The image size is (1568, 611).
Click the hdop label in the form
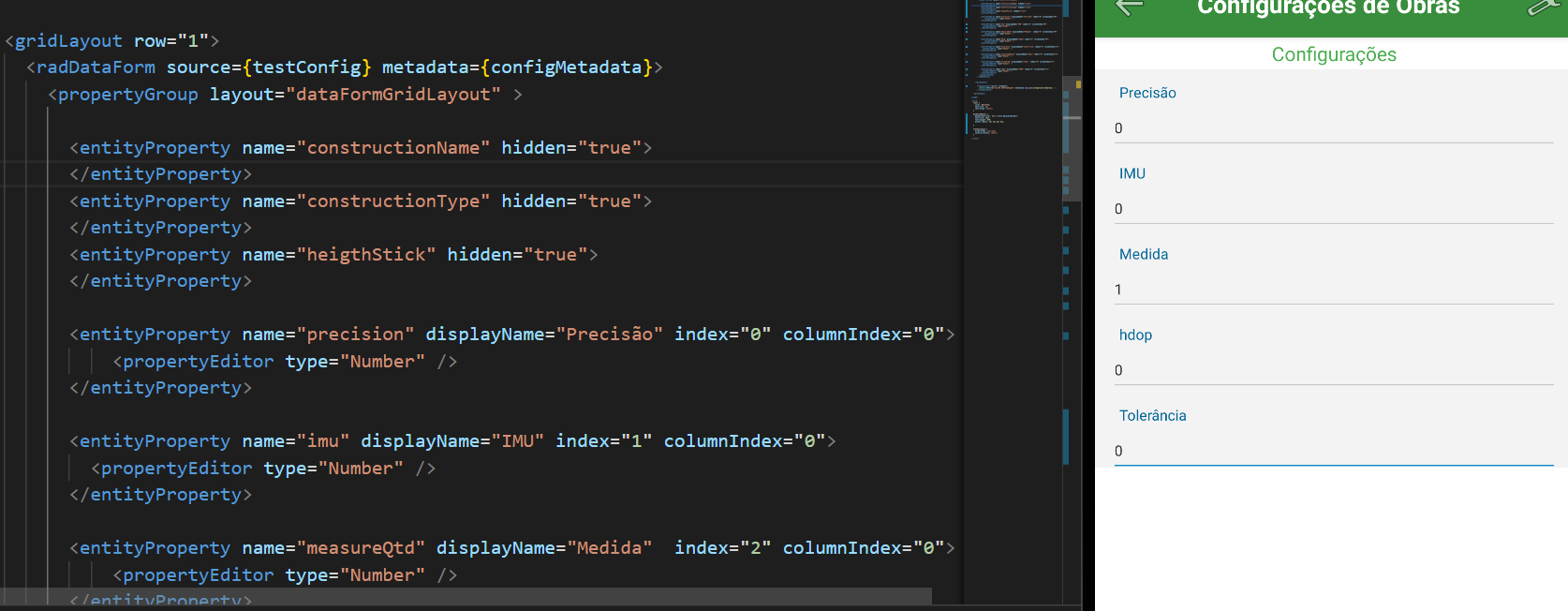tap(1135, 335)
